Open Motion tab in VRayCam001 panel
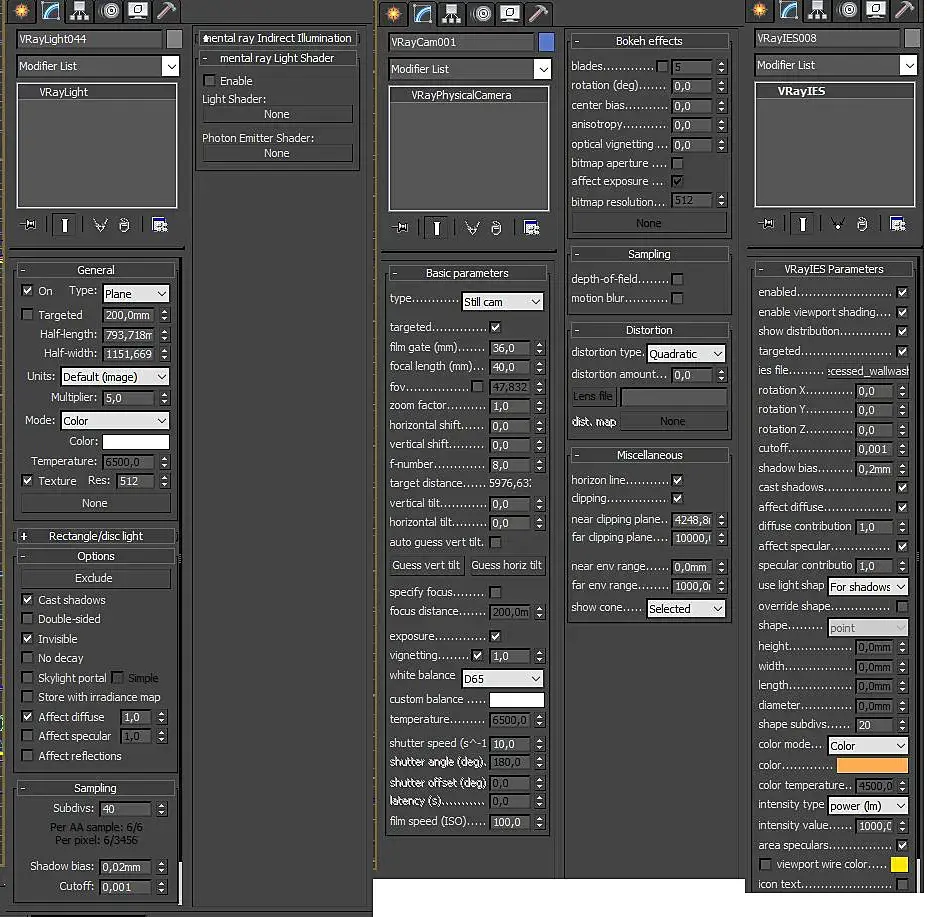 click(x=482, y=13)
